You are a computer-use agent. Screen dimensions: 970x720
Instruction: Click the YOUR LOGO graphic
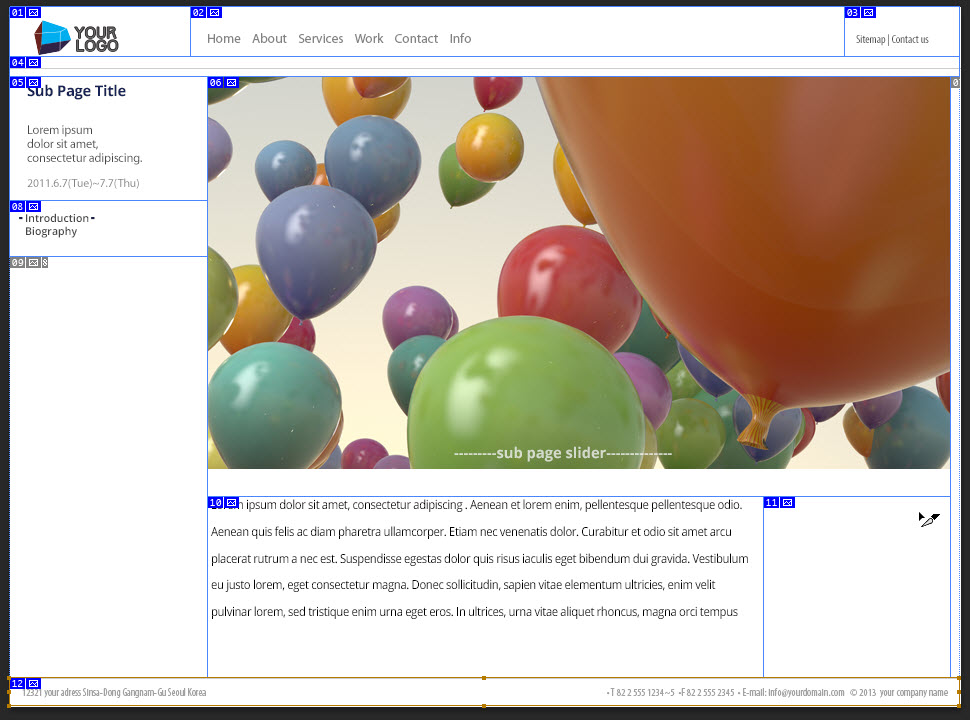pyautogui.click(x=76, y=38)
